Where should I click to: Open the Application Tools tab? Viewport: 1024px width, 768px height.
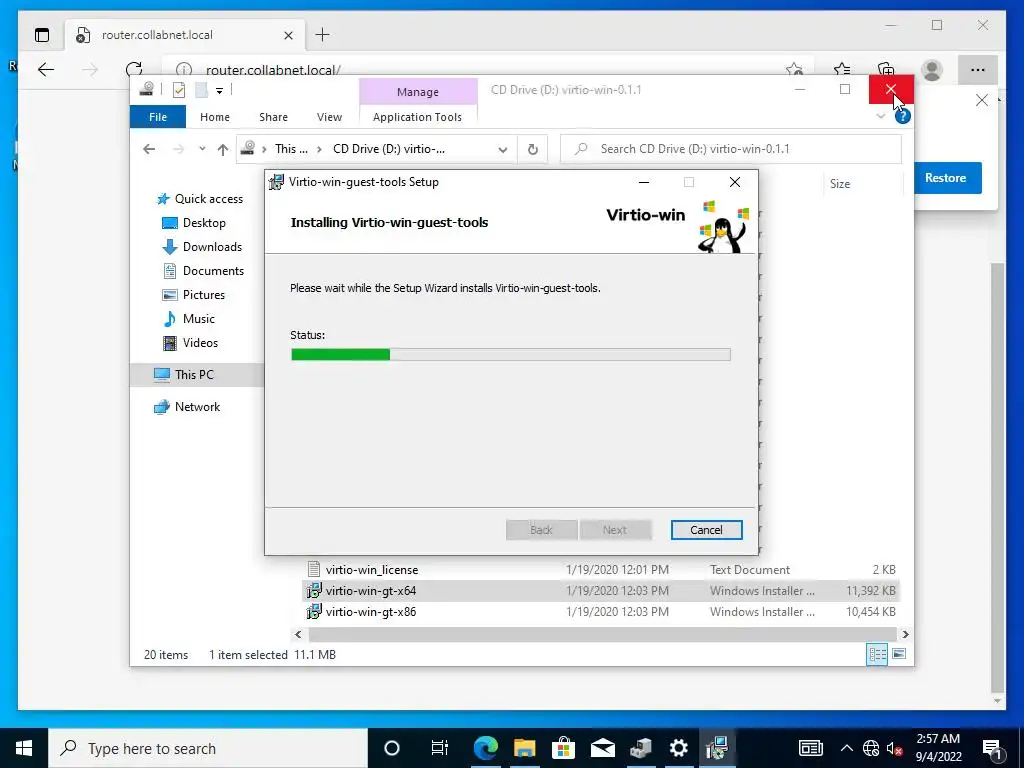(x=417, y=117)
